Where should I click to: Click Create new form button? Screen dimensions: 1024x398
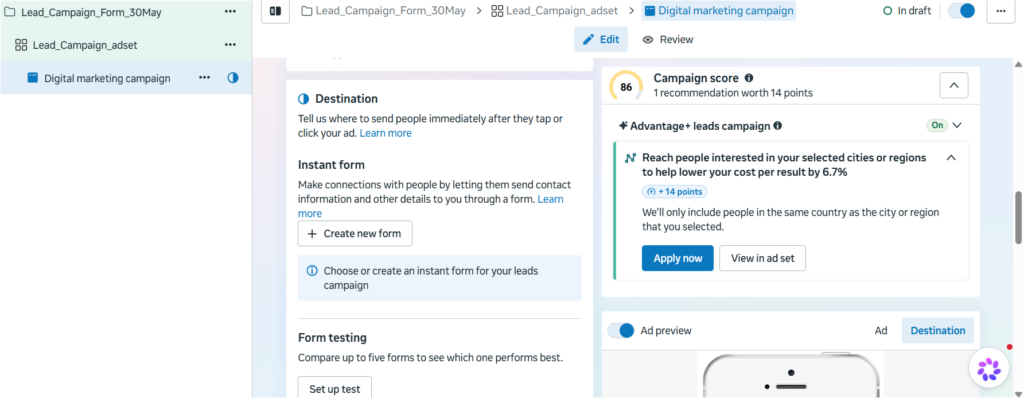point(355,233)
